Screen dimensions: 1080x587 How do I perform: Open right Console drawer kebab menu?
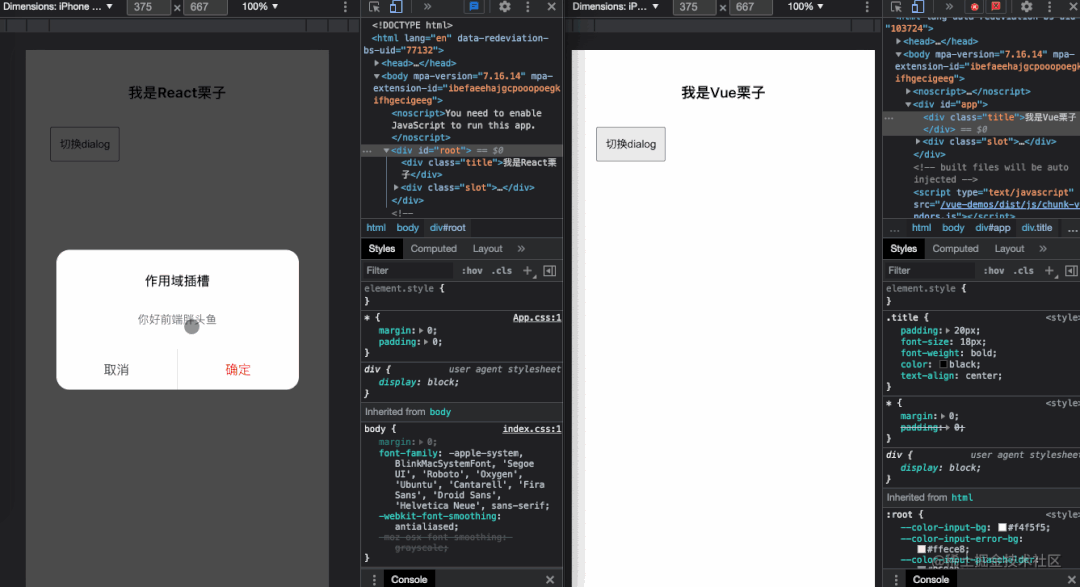coord(896,579)
